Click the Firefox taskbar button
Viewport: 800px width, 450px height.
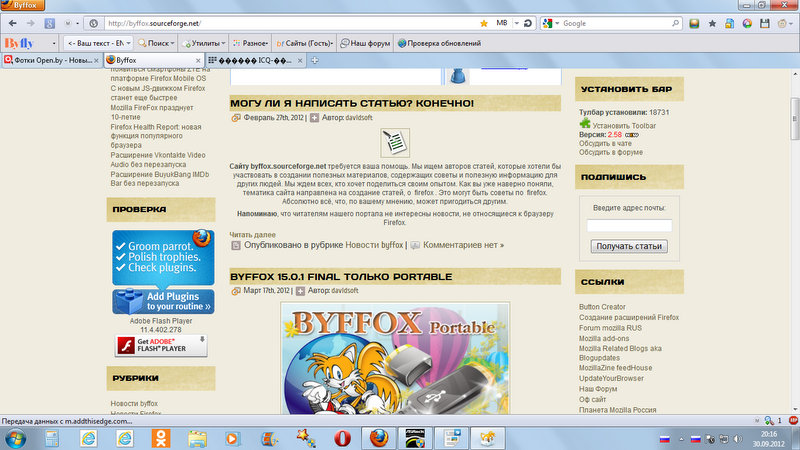378,438
